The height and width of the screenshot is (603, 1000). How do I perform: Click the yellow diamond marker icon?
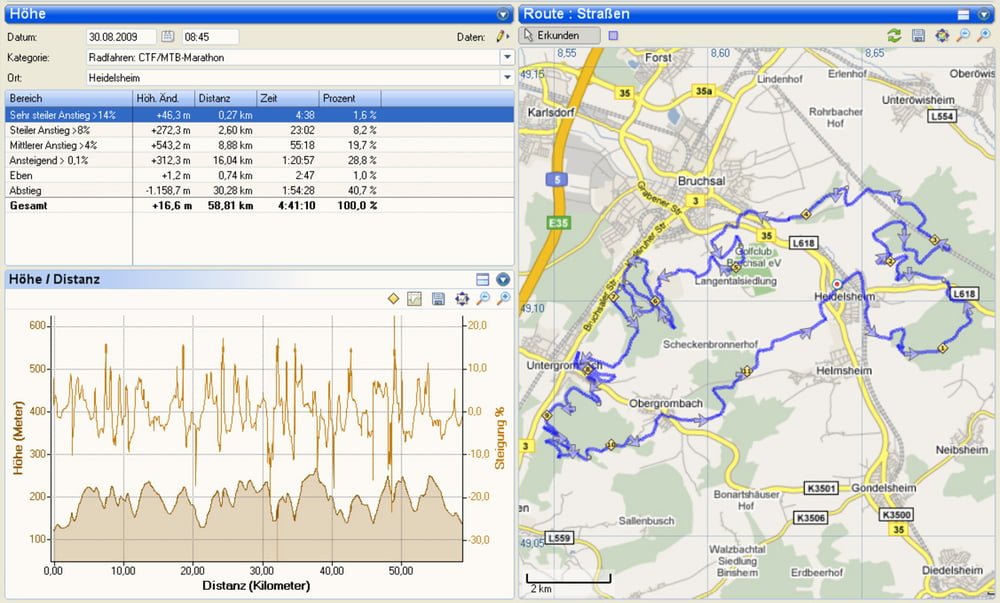click(x=393, y=298)
